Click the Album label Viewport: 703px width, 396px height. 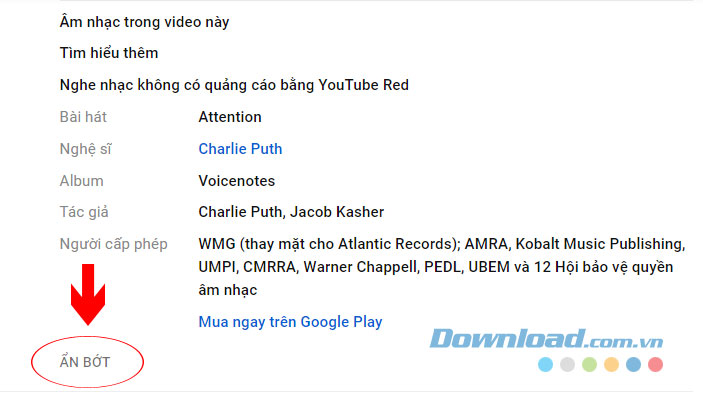click(x=82, y=181)
